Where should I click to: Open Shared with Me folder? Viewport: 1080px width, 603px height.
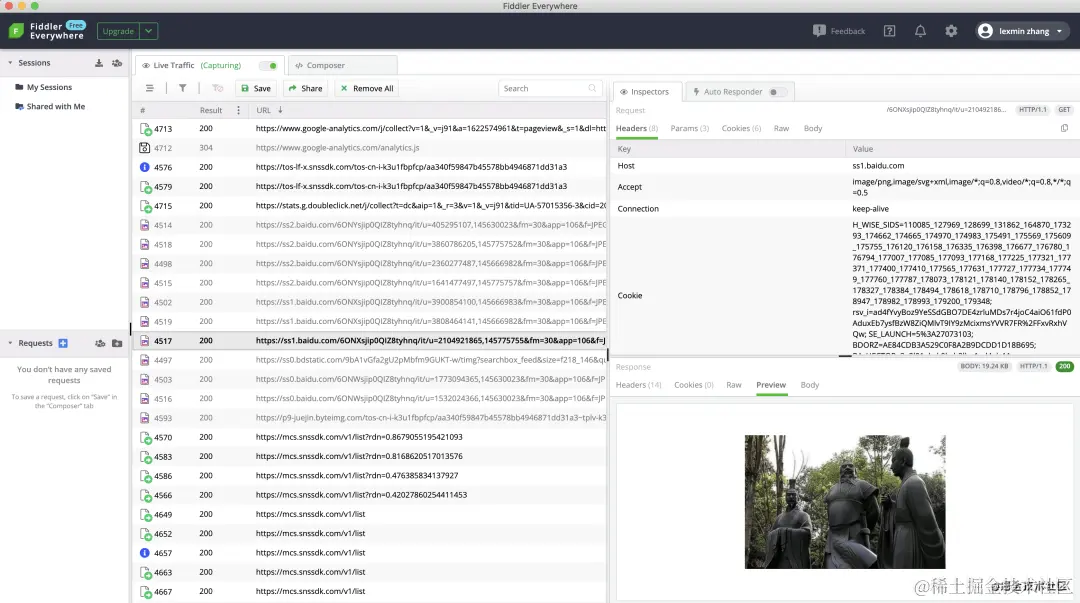pyautogui.click(x=56, y=106)
